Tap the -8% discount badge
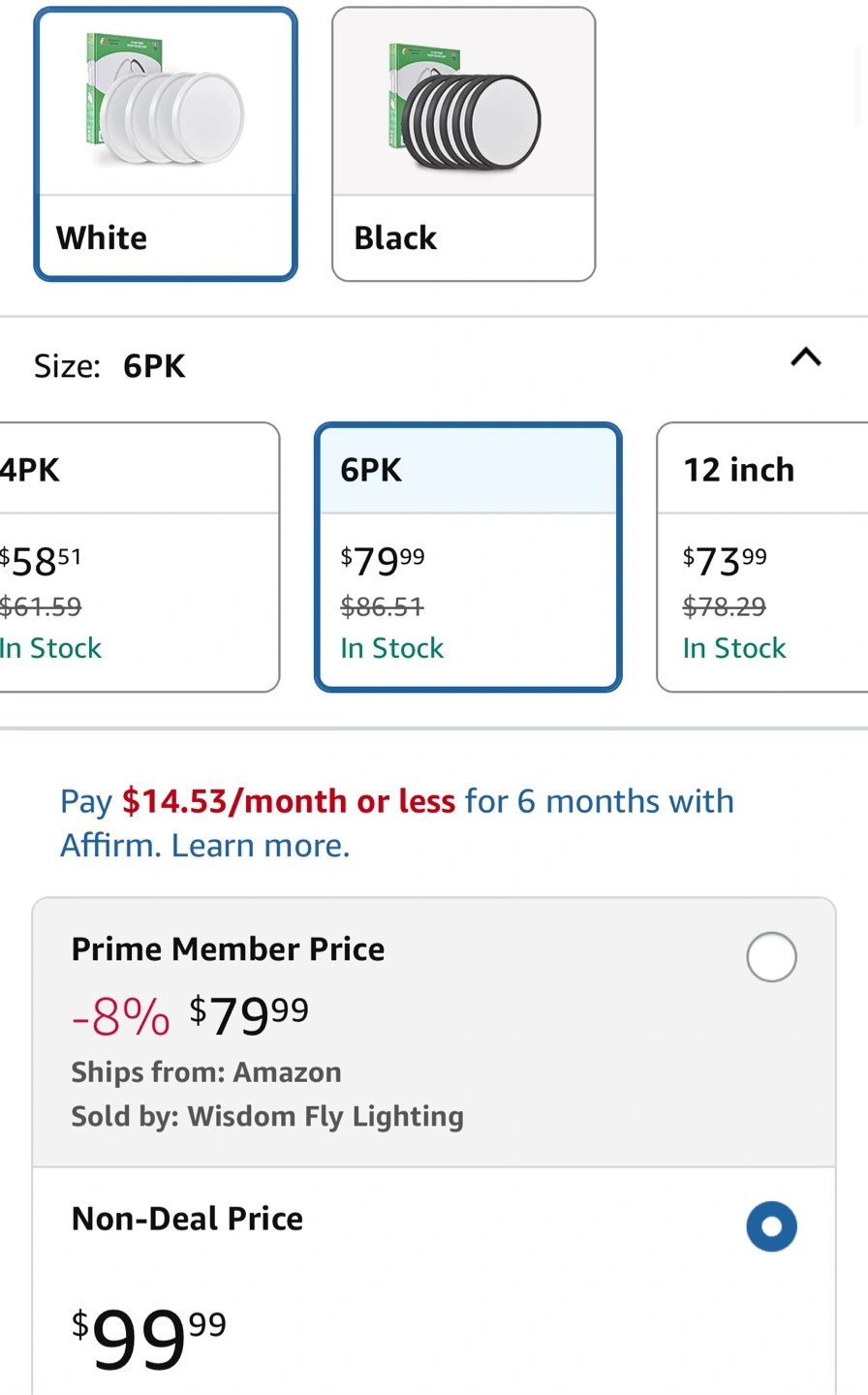The image size is (868, 1395). coord(120,1016)
